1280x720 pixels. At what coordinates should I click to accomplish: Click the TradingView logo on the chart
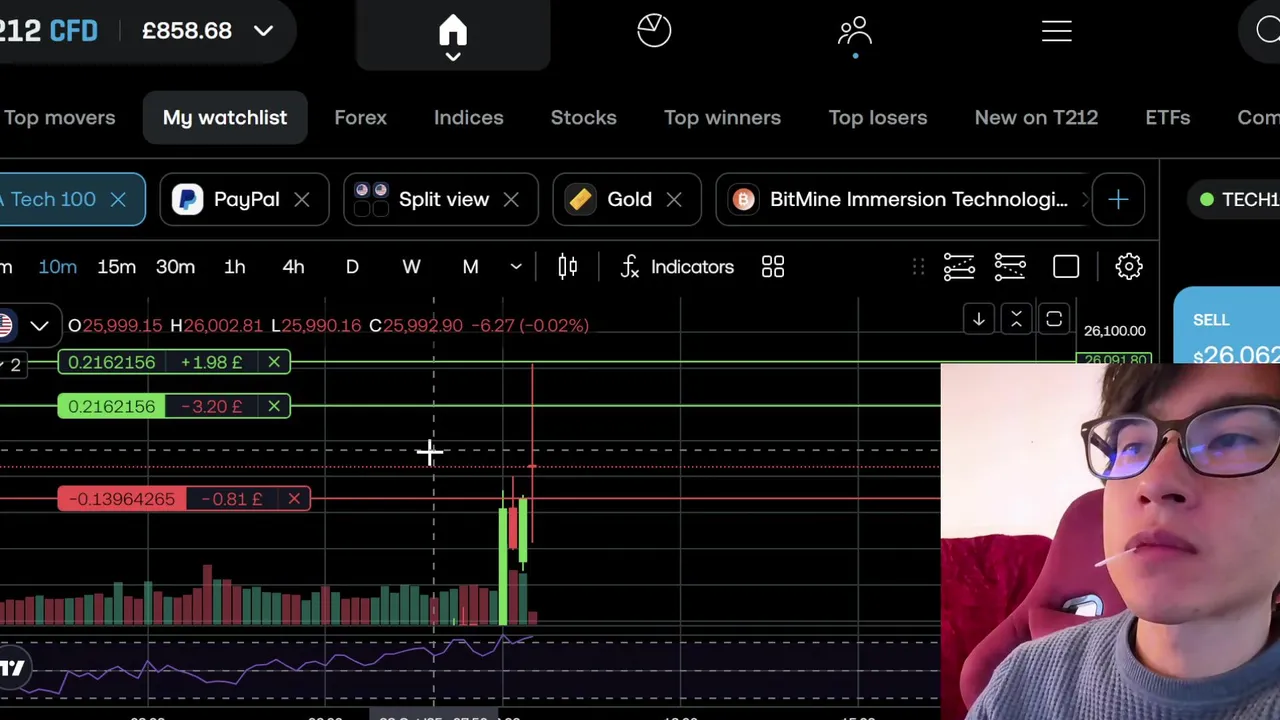coord(12,668)
